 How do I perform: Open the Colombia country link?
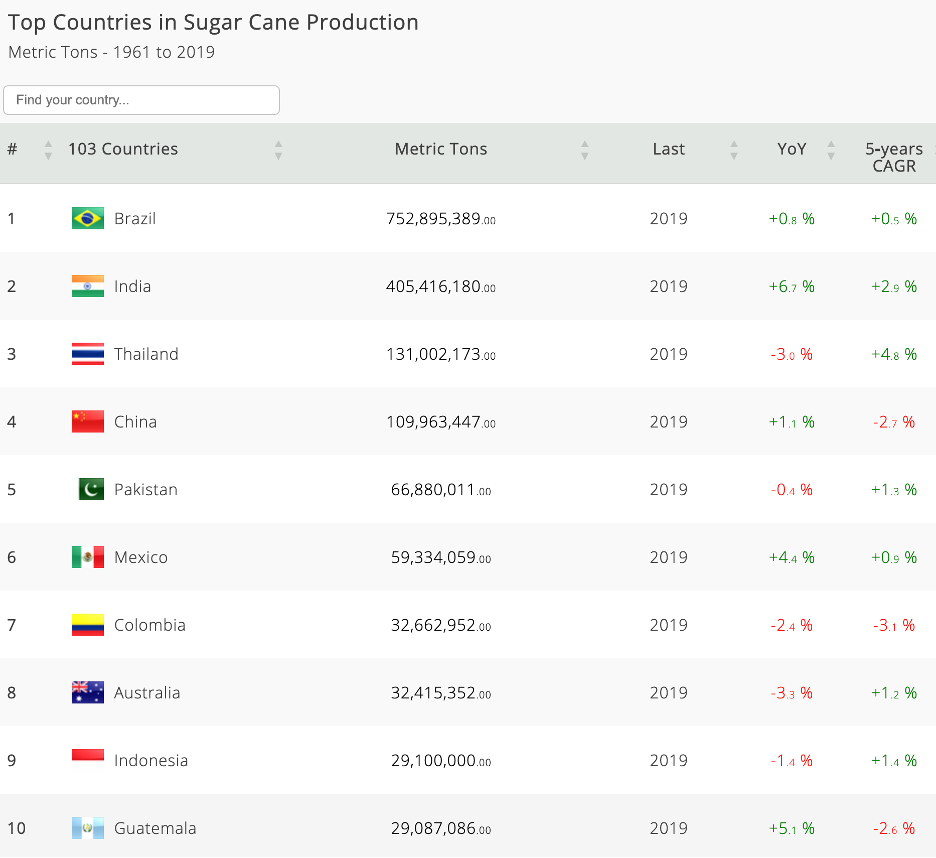point(150,625)
